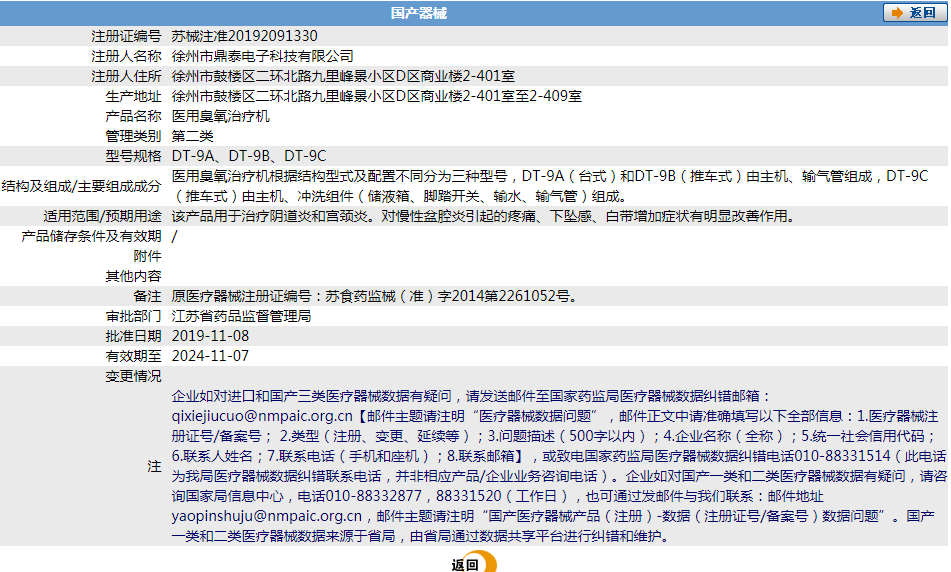Image resolution: width=951 pixels, height=572 pixels.
Task: Click expiry date 2024-11-07
Action: pyautogui.click(x=210, y=356)
